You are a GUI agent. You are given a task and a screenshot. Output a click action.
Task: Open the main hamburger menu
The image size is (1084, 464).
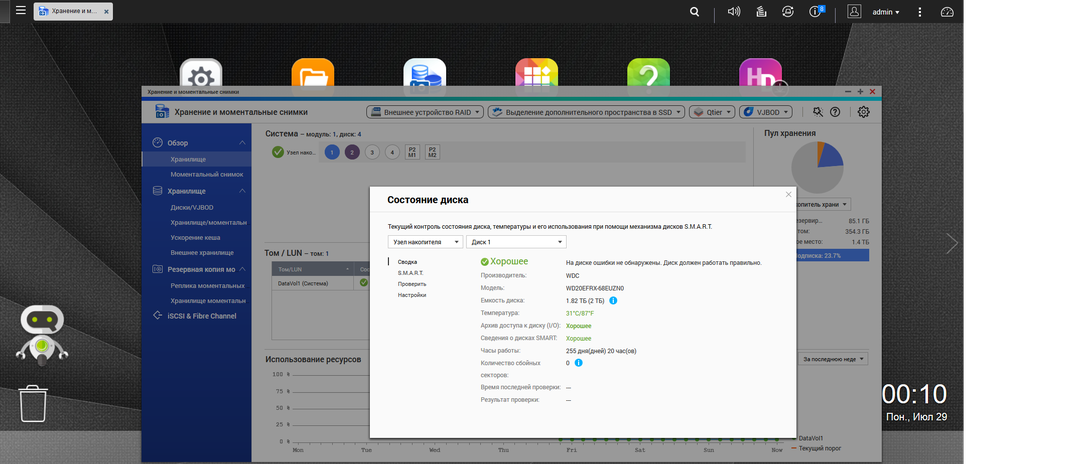(21, 11)
